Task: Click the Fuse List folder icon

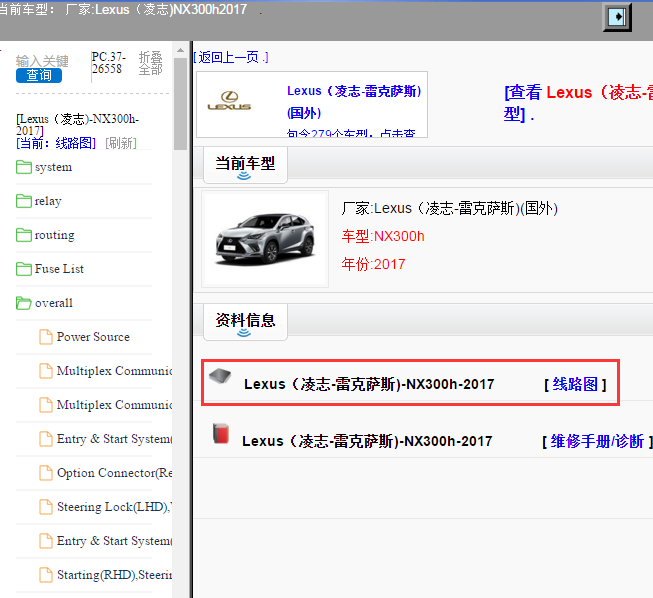Action: click(24, 269)
